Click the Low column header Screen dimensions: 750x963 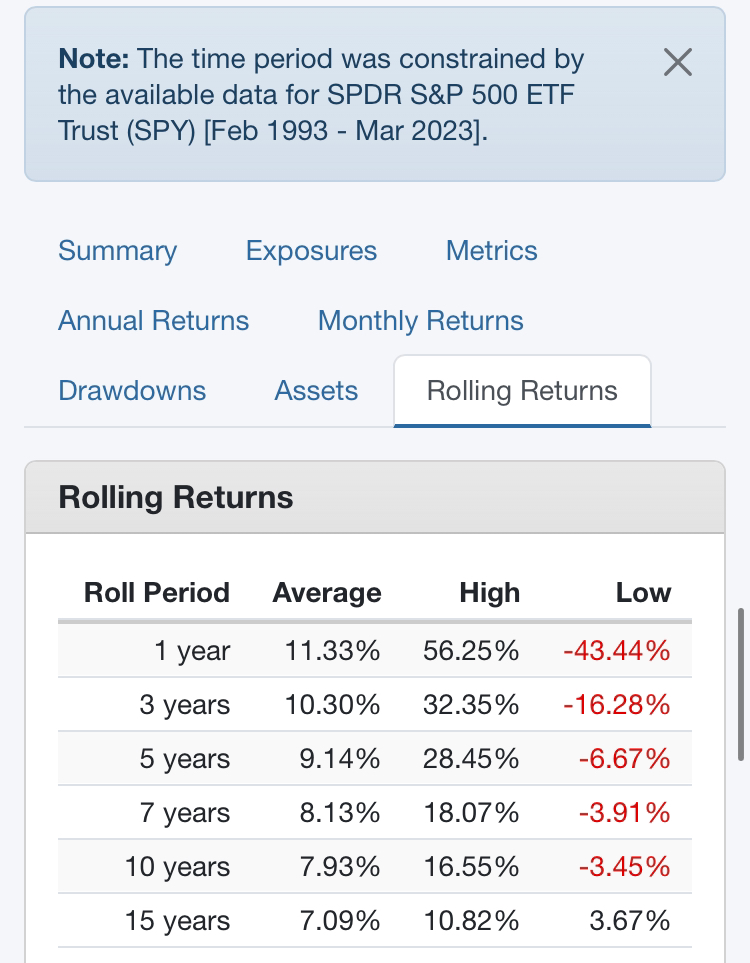pos(643,593)
